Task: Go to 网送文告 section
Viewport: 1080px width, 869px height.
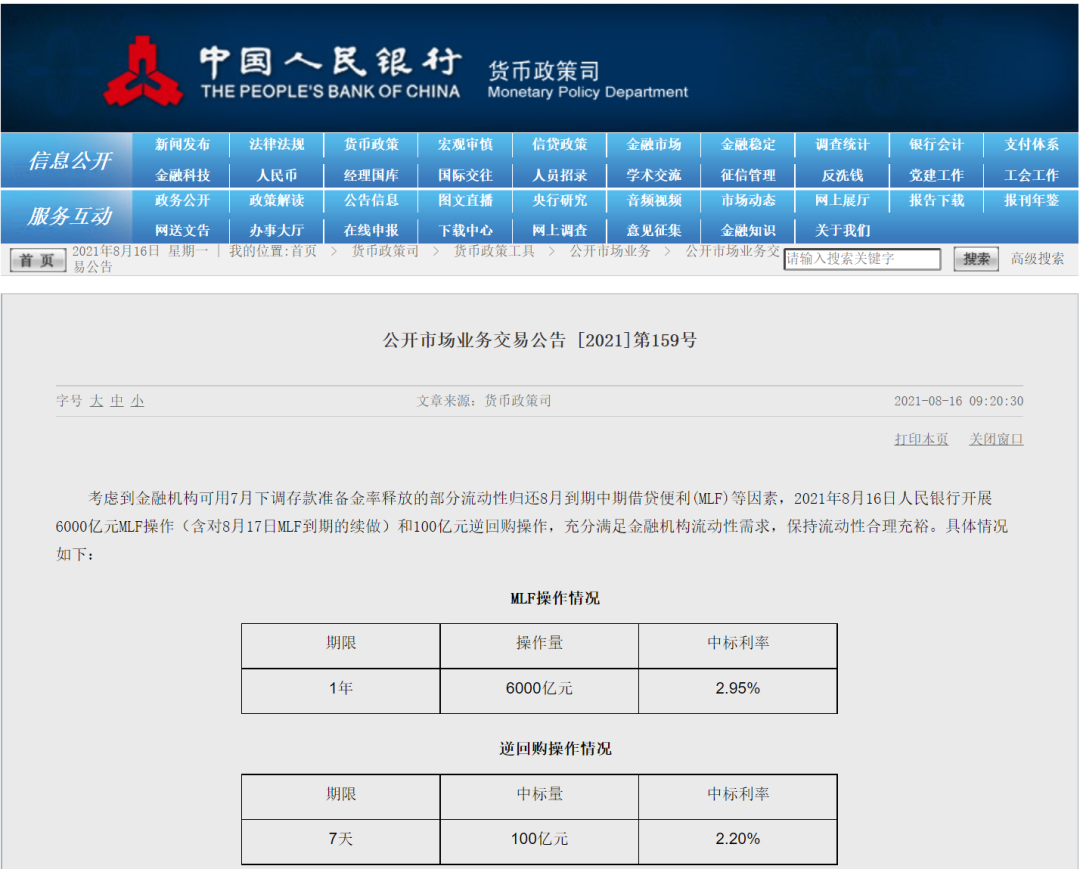Action: [183, 231]
